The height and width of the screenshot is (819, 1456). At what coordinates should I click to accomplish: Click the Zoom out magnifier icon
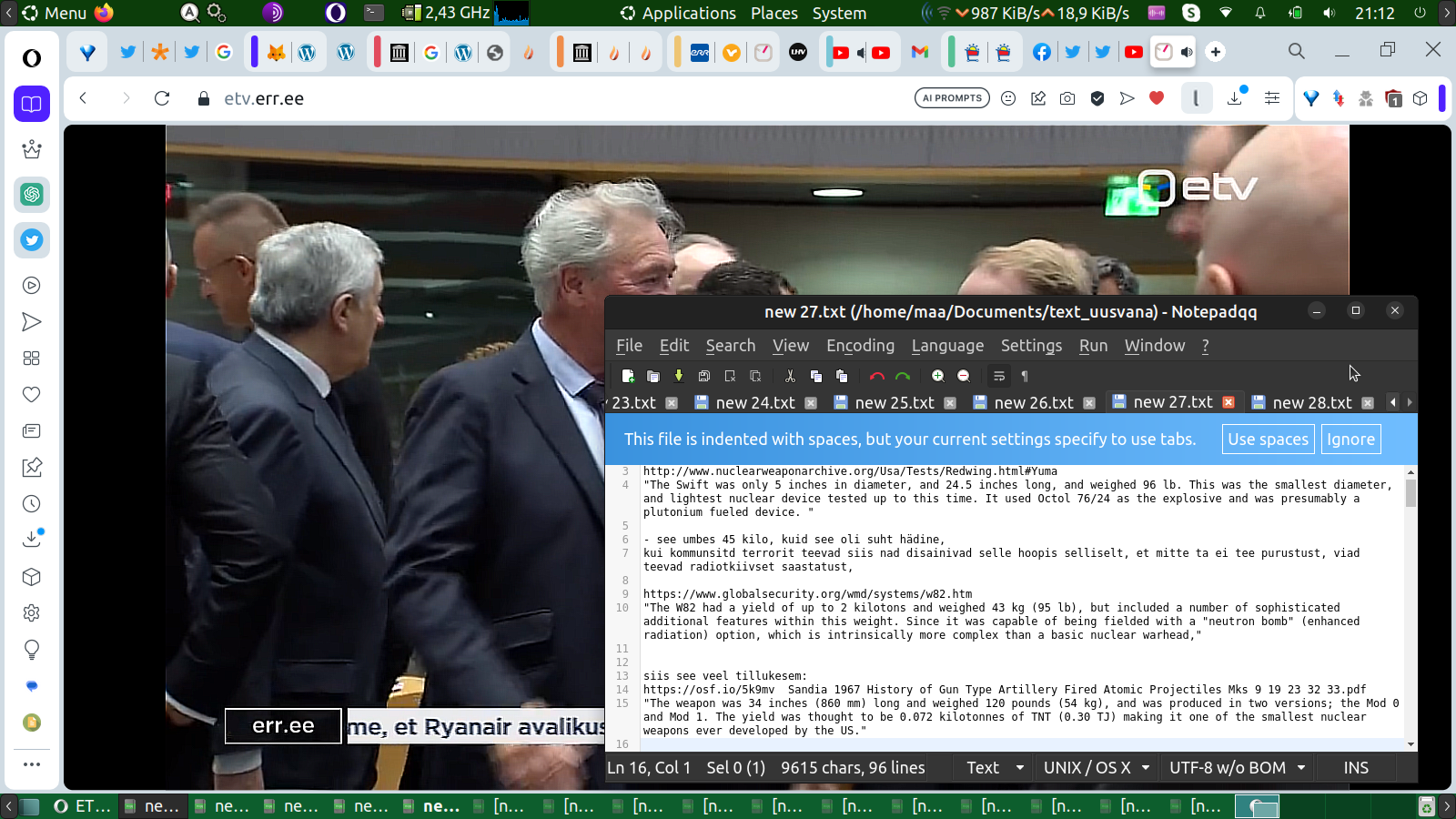[x=964, y=376]
